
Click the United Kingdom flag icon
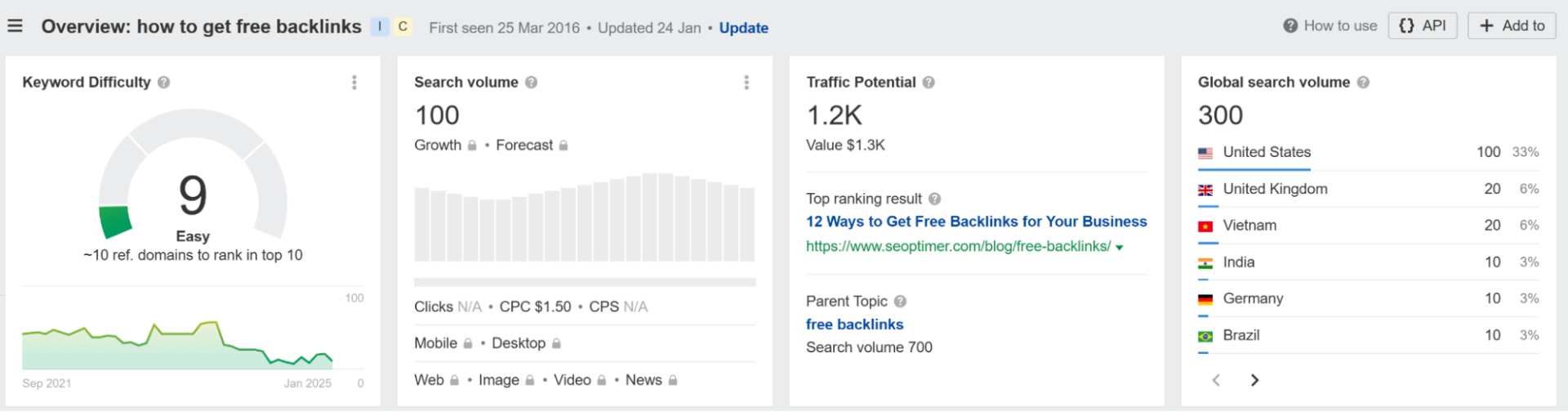coord(1205,190)
